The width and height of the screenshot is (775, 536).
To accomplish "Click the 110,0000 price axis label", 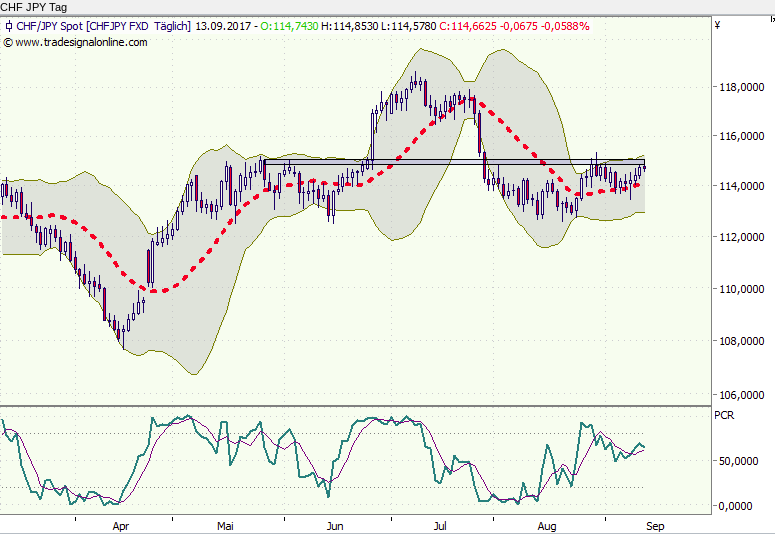I will pos(741,289).
